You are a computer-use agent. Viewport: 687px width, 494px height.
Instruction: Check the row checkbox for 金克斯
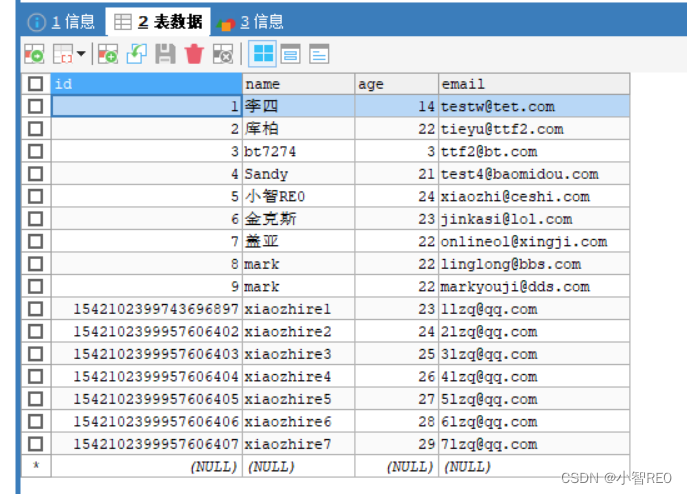[35, 219]
